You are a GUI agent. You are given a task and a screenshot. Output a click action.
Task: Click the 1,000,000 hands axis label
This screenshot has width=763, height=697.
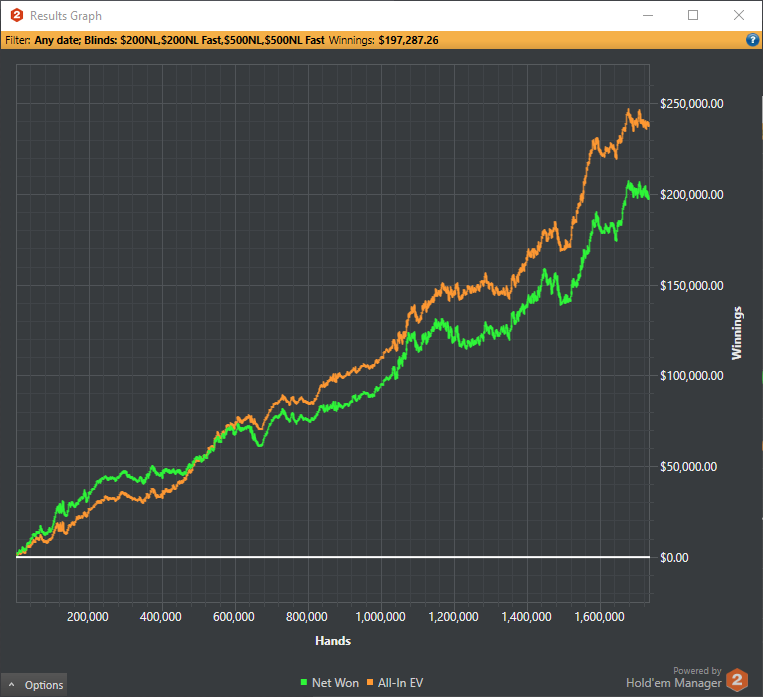point(381,617)
